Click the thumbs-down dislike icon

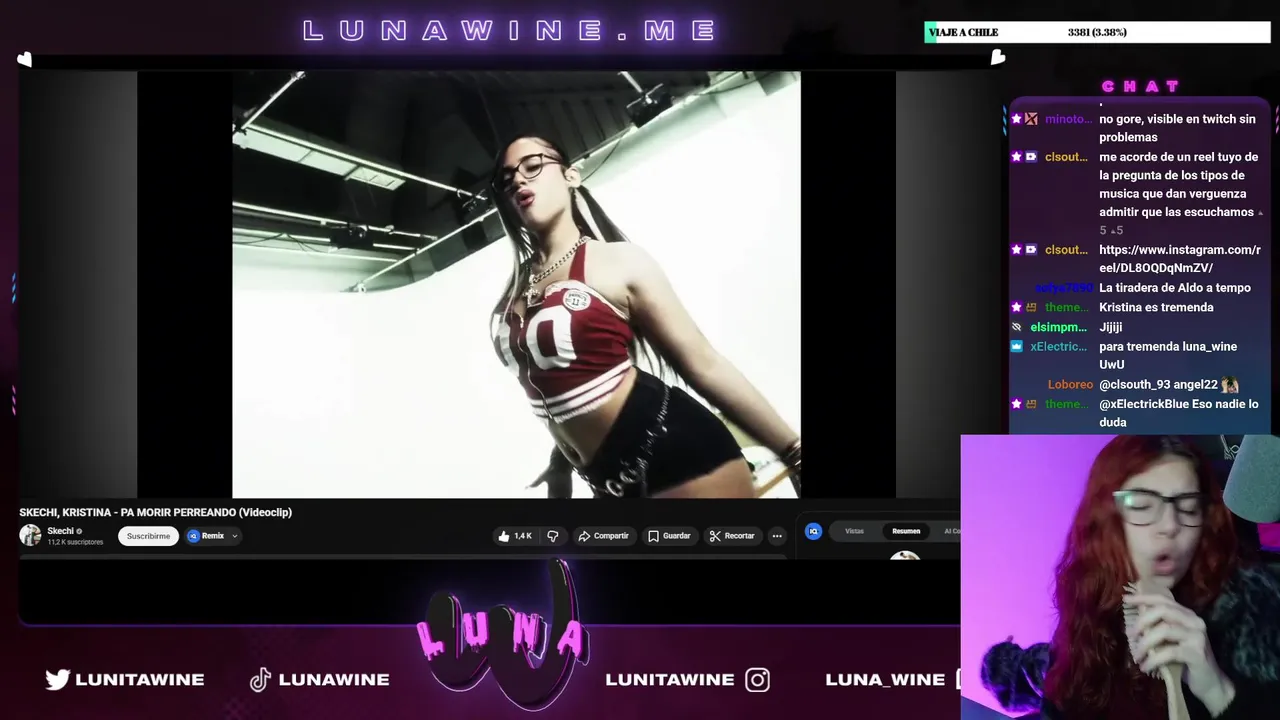click(x=552, y=536)
